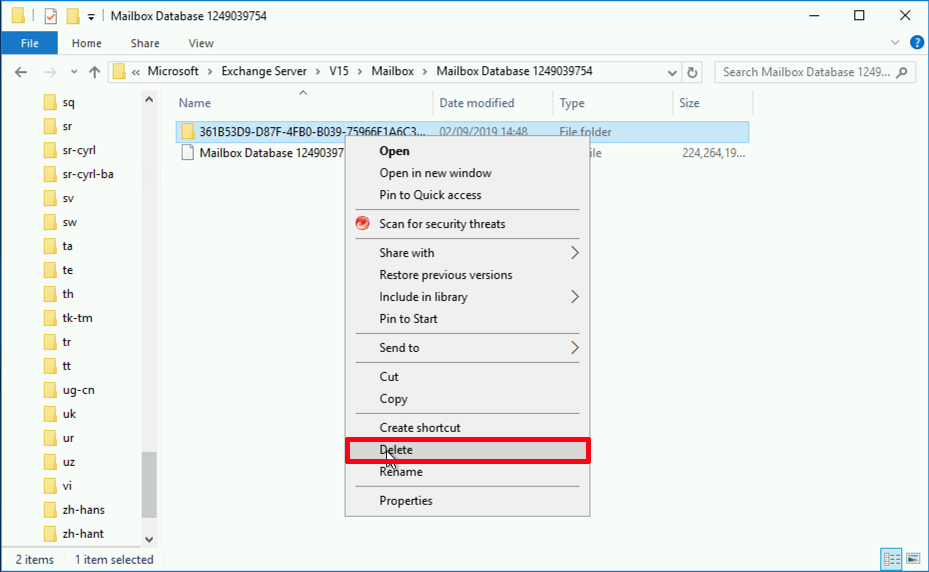The width and height of the screenshot is (929, 572).
Task: Open the sr-cyrl folder in navigation pane
Action: pyautogui.click(x=79, y=150)
